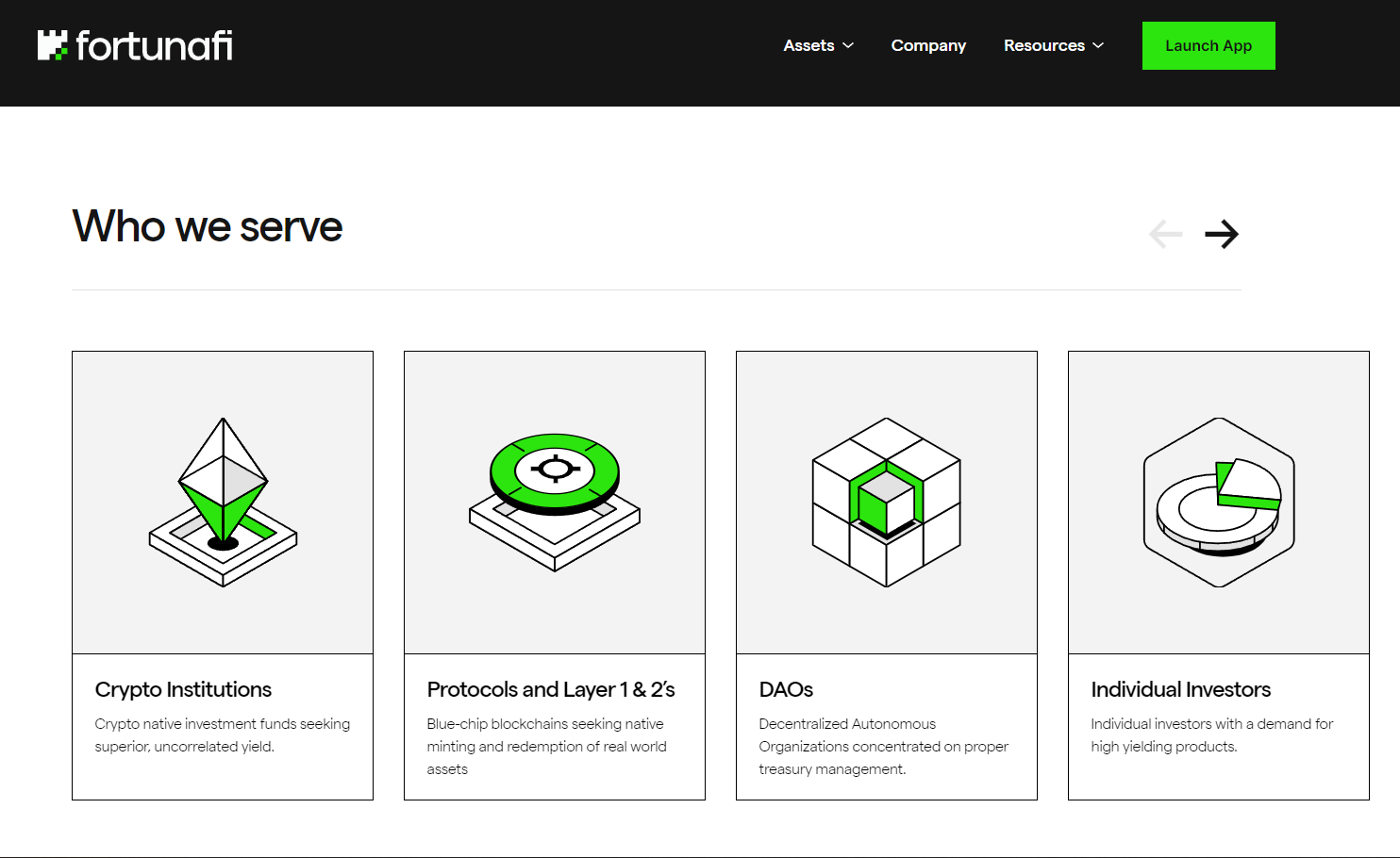Expand the Assets dropdown menu
This screenshot has height=858, width=1400.
click(808, 45)
